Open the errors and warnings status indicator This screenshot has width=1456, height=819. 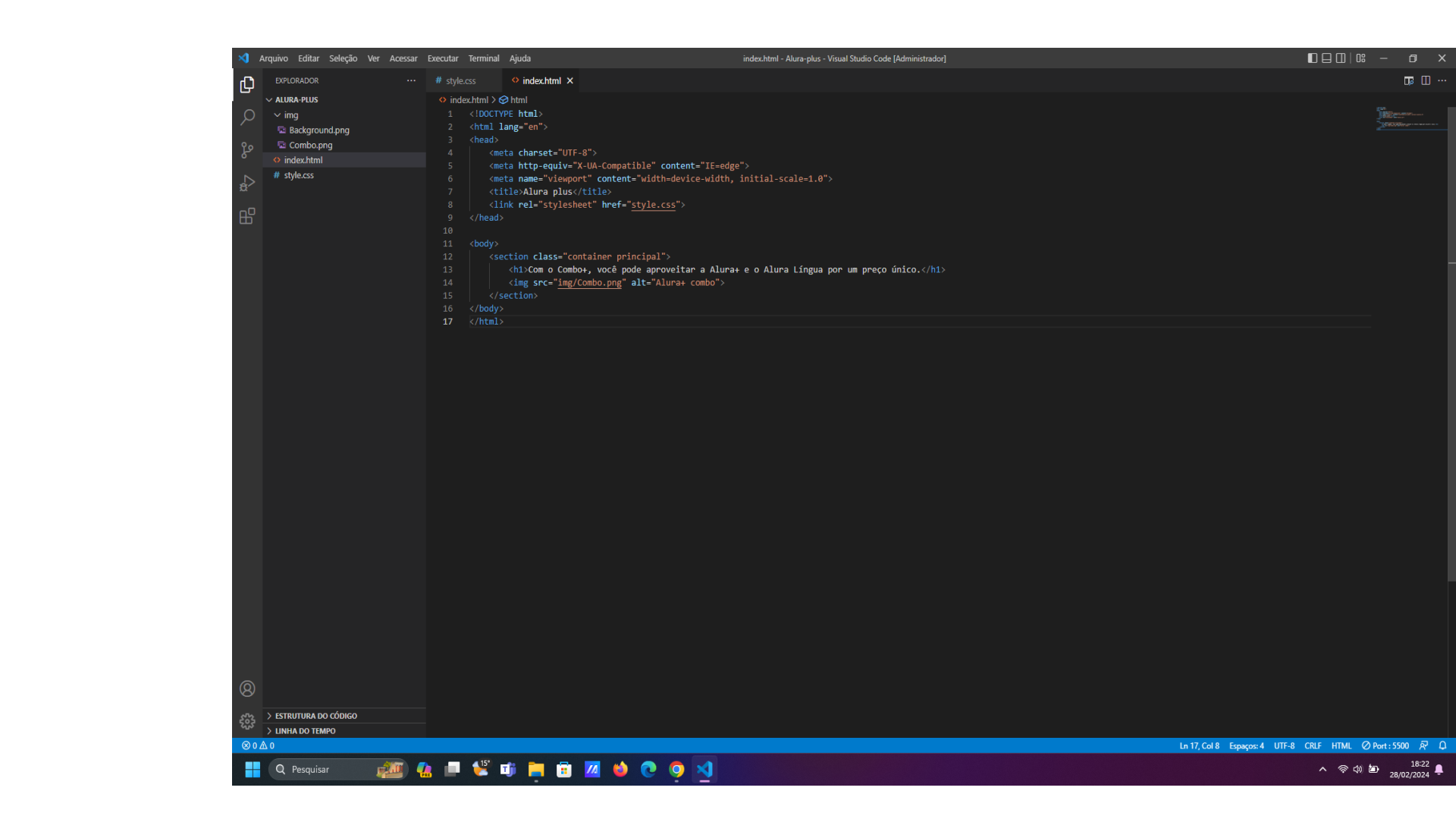coord(258,745)
